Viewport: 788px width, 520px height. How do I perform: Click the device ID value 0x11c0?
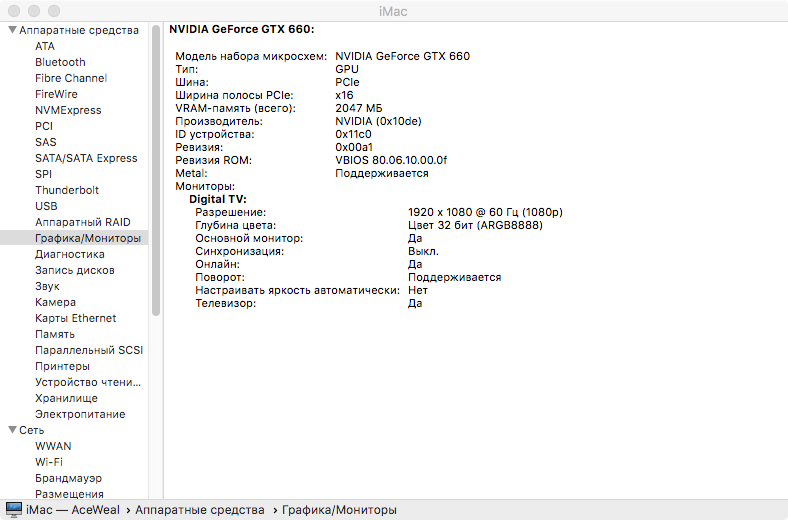(353, 134)
